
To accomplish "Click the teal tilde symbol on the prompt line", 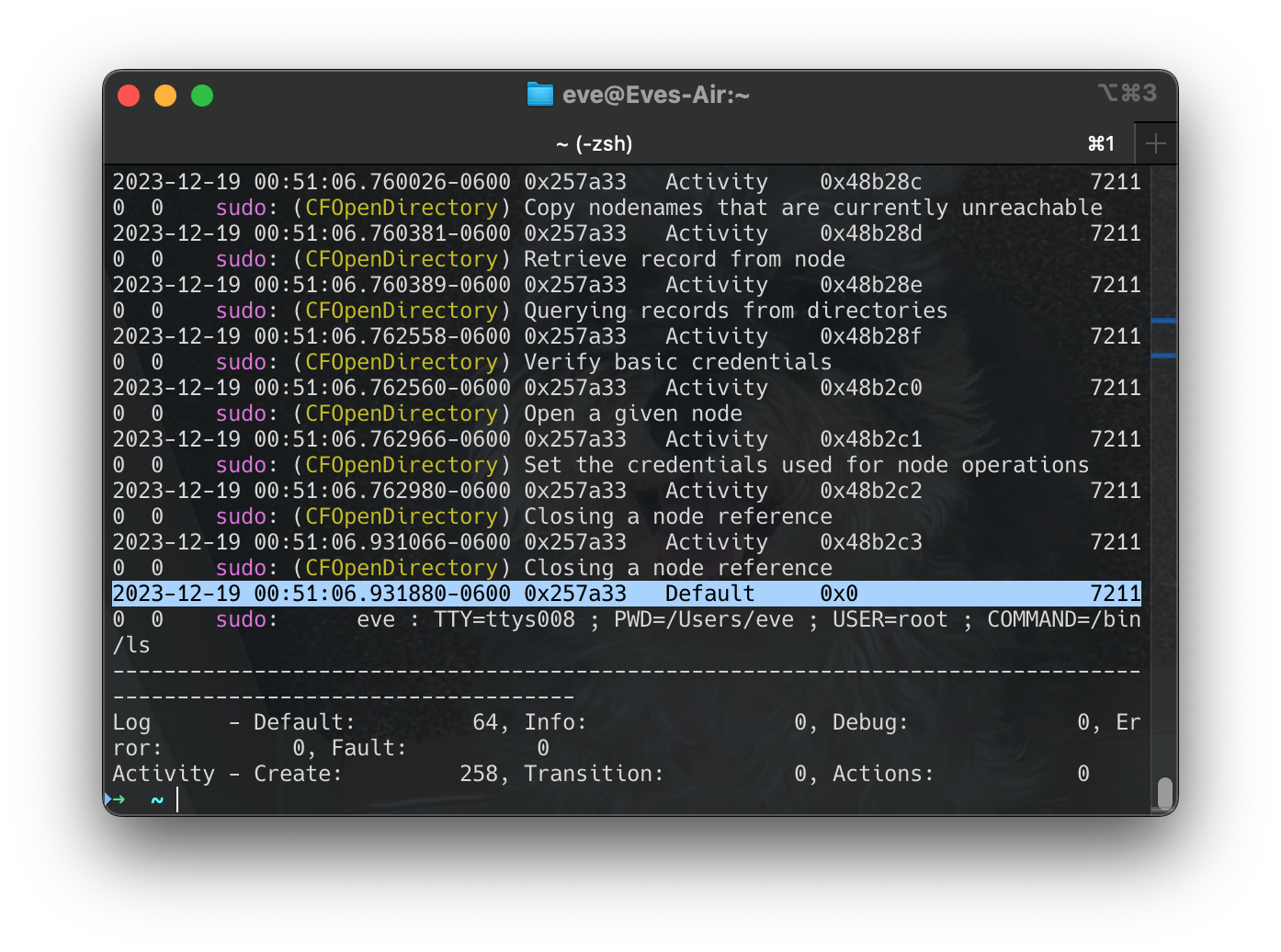I will pyautogui.click(x=154, y=800).
